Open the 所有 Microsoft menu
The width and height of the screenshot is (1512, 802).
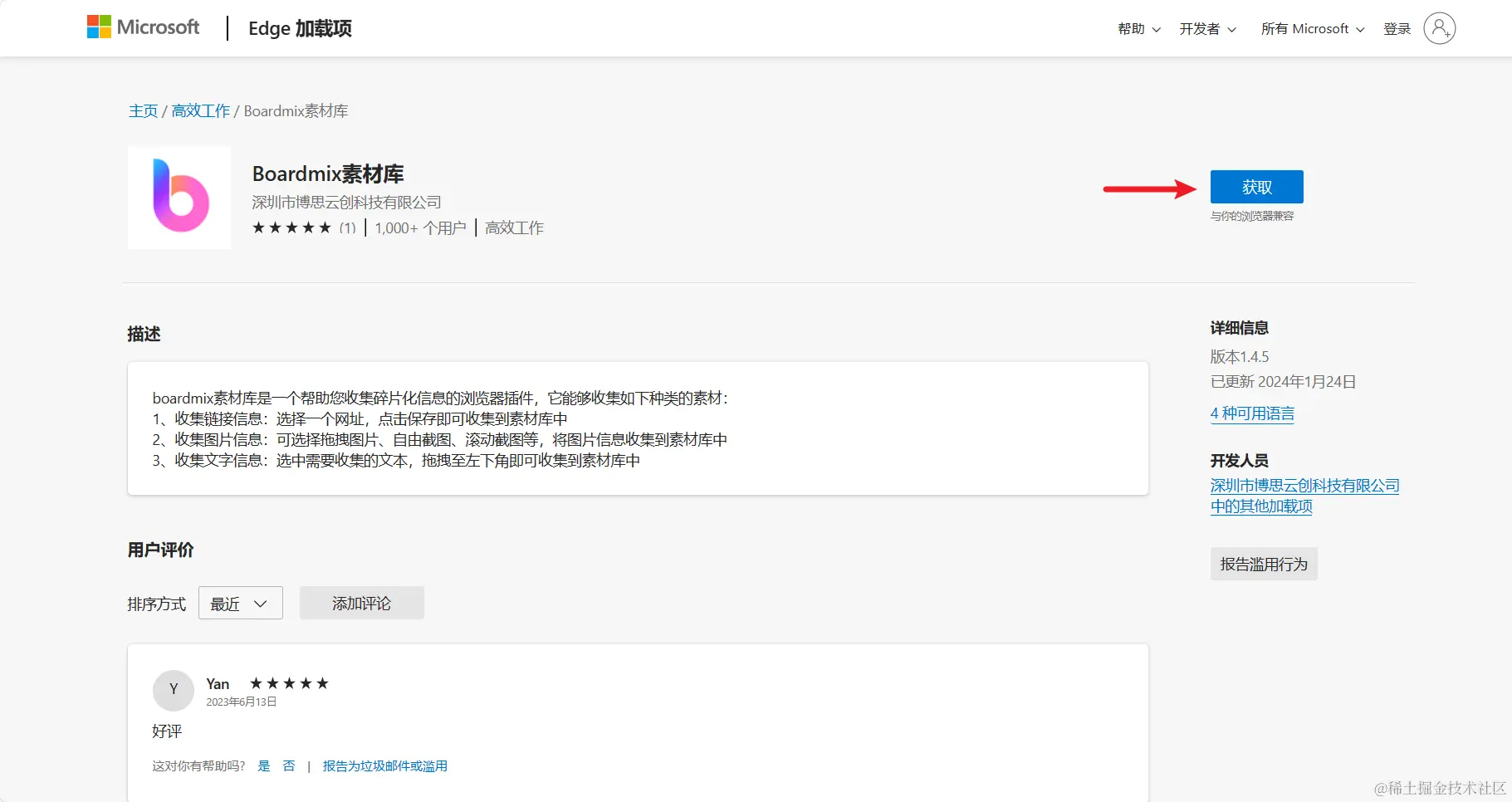pos(1313,29)
